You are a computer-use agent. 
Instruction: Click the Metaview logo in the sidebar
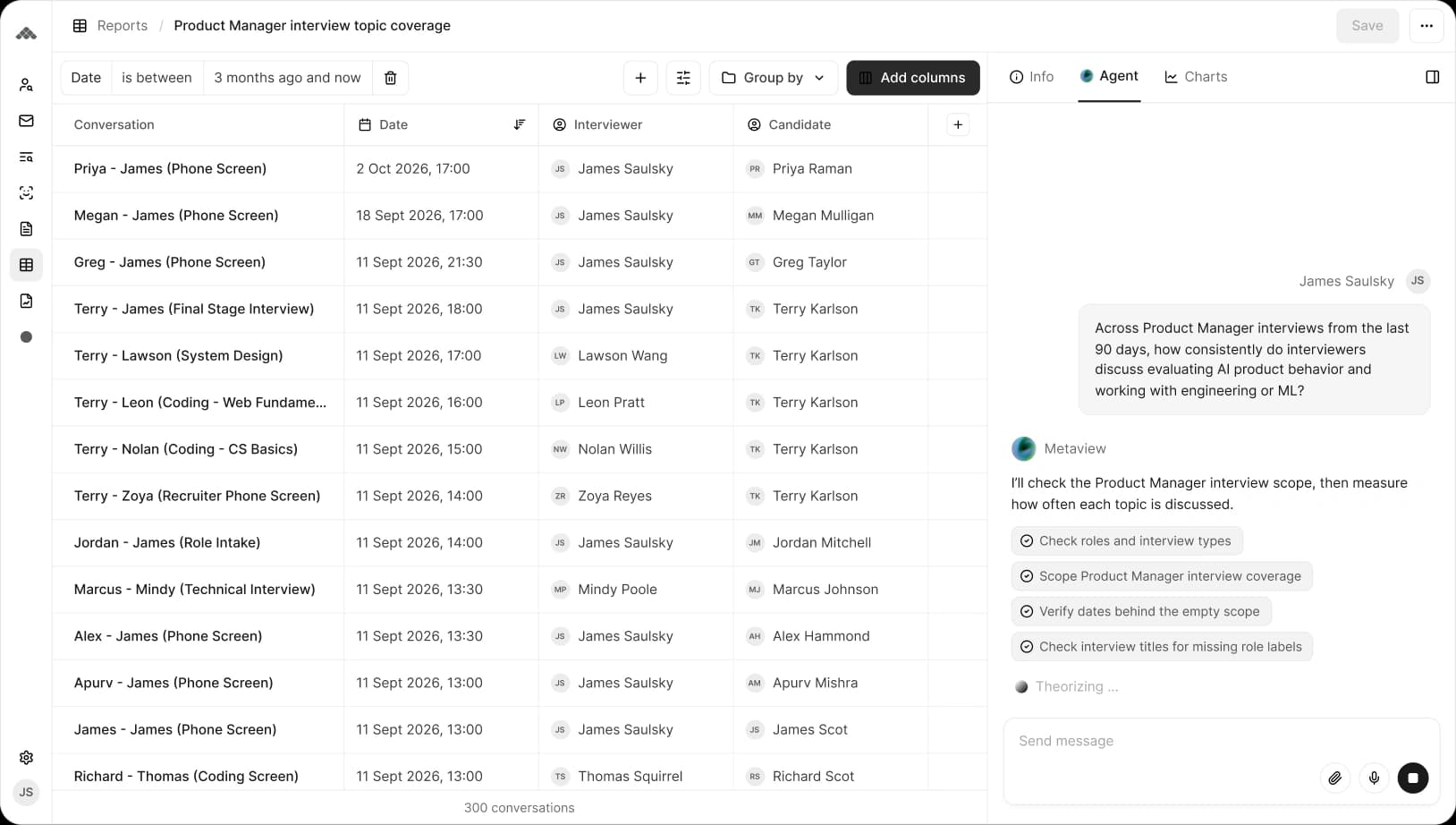26,34
